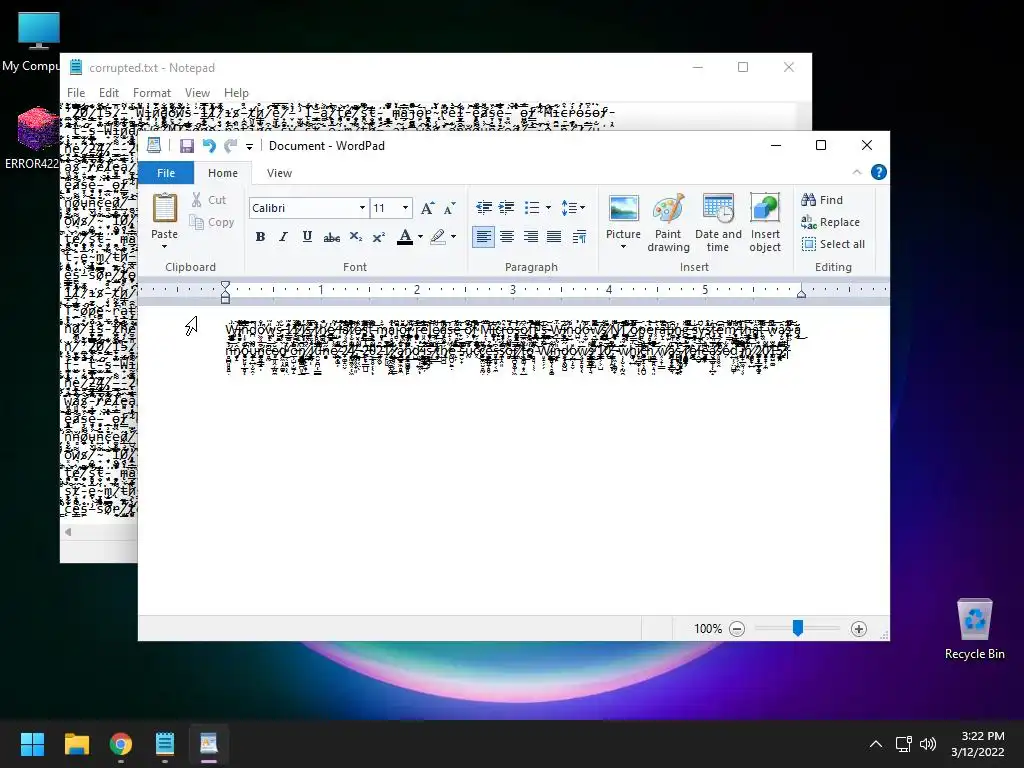Open the highlight color dropdown arrow
This screenshot has width=1024, height=768.
tap(453, 237)
